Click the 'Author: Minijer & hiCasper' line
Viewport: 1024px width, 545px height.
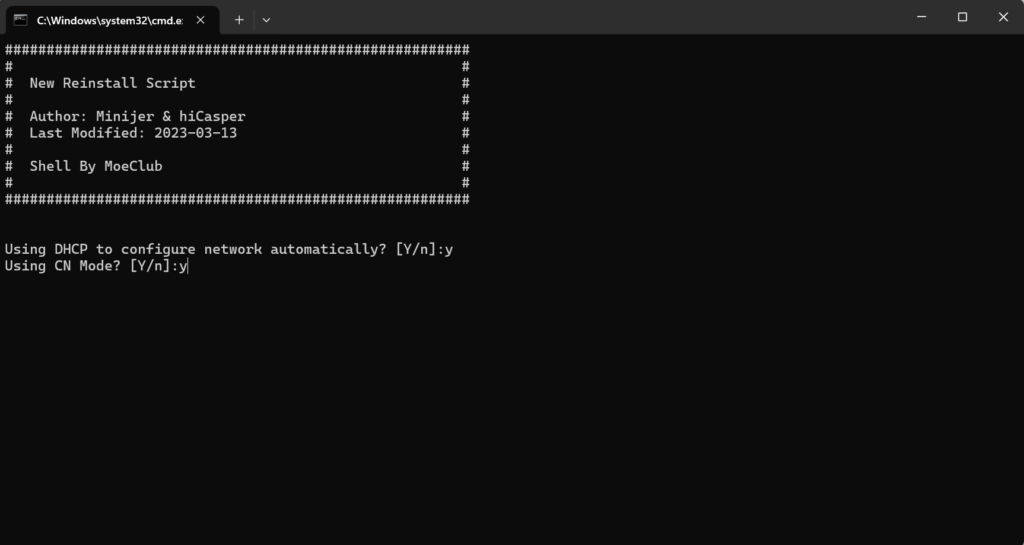tap(137, 116)
